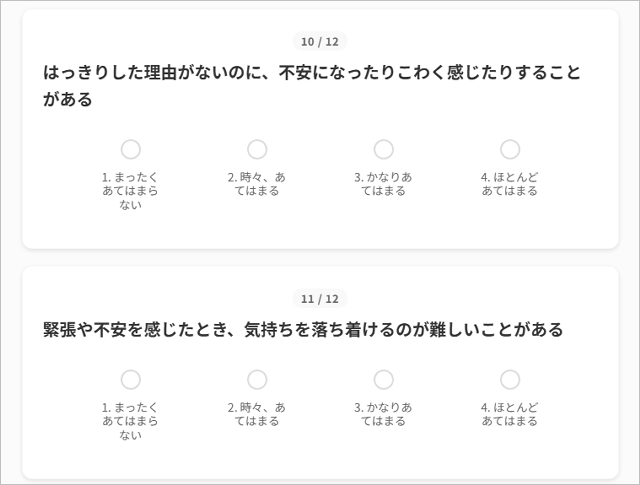Select radio "1. まったくあてはまらない" for question 11
The image size is (640, 485).
coord(131,380)
